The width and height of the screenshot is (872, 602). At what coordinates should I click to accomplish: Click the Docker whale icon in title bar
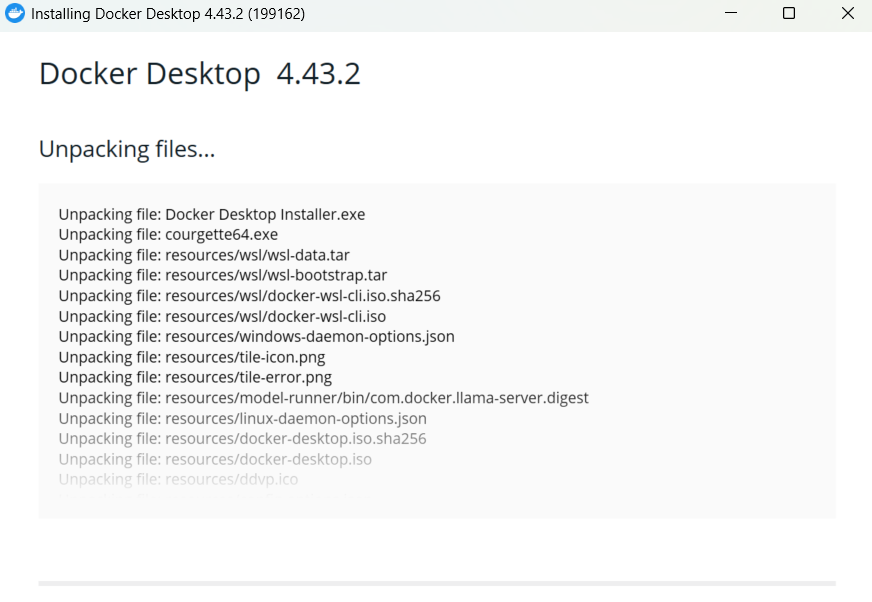[15, 13]
